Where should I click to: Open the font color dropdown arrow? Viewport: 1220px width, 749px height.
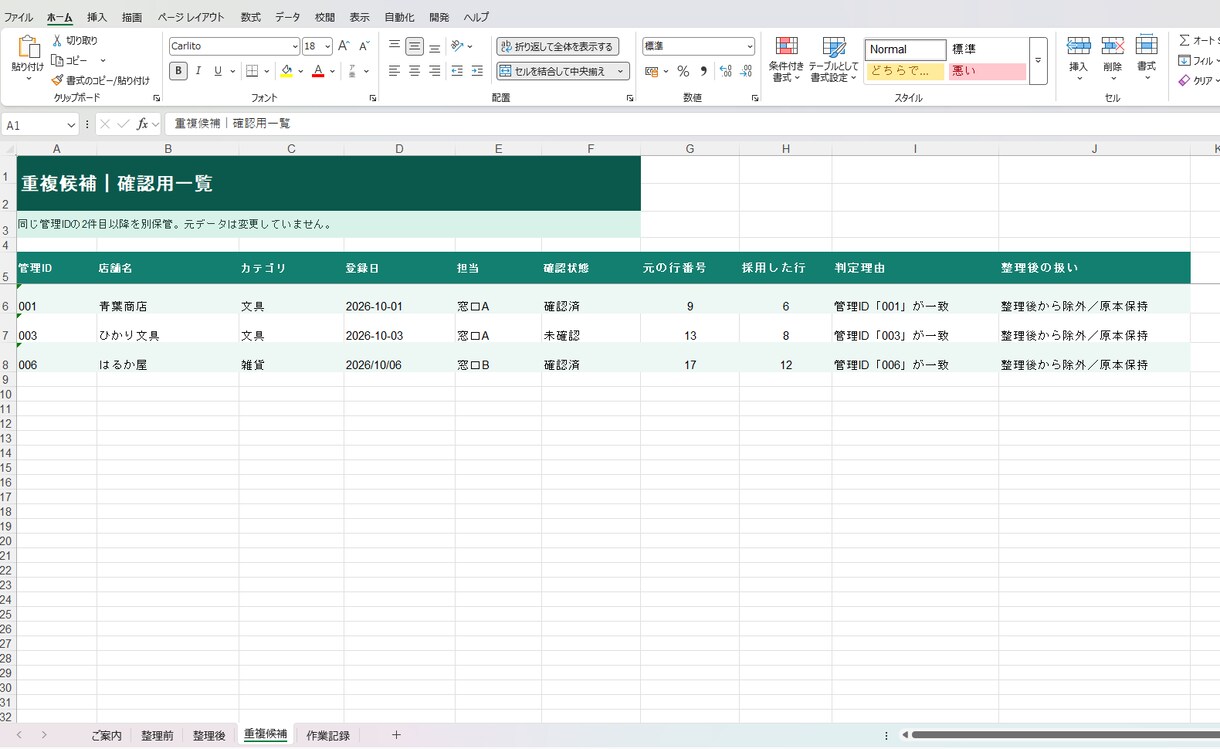pyautogui.click(x=332, y=71)
